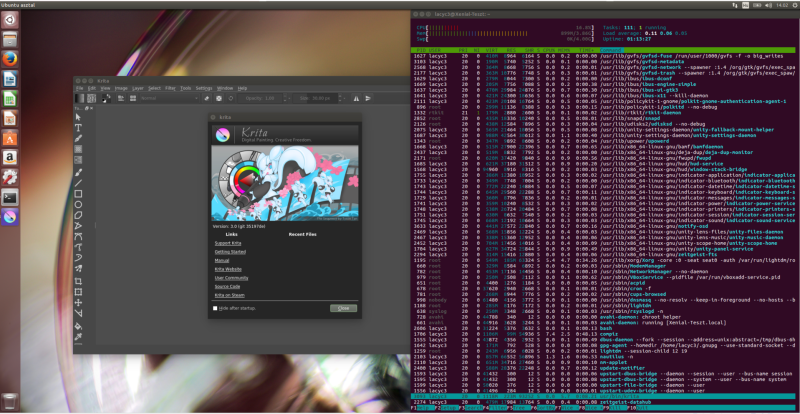The width and height of the screenshot is (800, 414).
Task: Open the Image menu in Krita
Action: coord(121,88)
